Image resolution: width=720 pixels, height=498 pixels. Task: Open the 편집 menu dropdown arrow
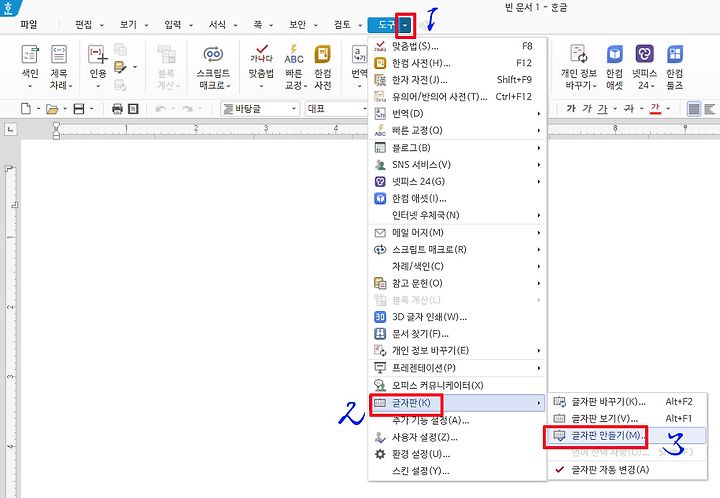pos(102,25)
